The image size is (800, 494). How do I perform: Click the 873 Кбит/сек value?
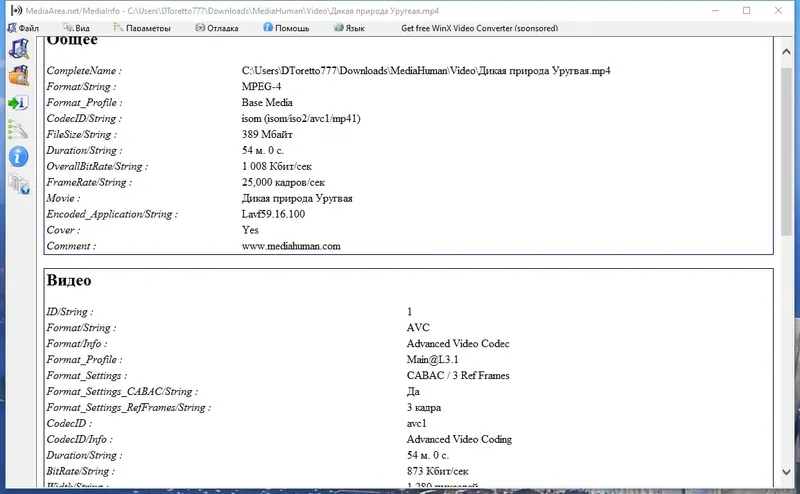pyautogui.click(x=437, y=471)
